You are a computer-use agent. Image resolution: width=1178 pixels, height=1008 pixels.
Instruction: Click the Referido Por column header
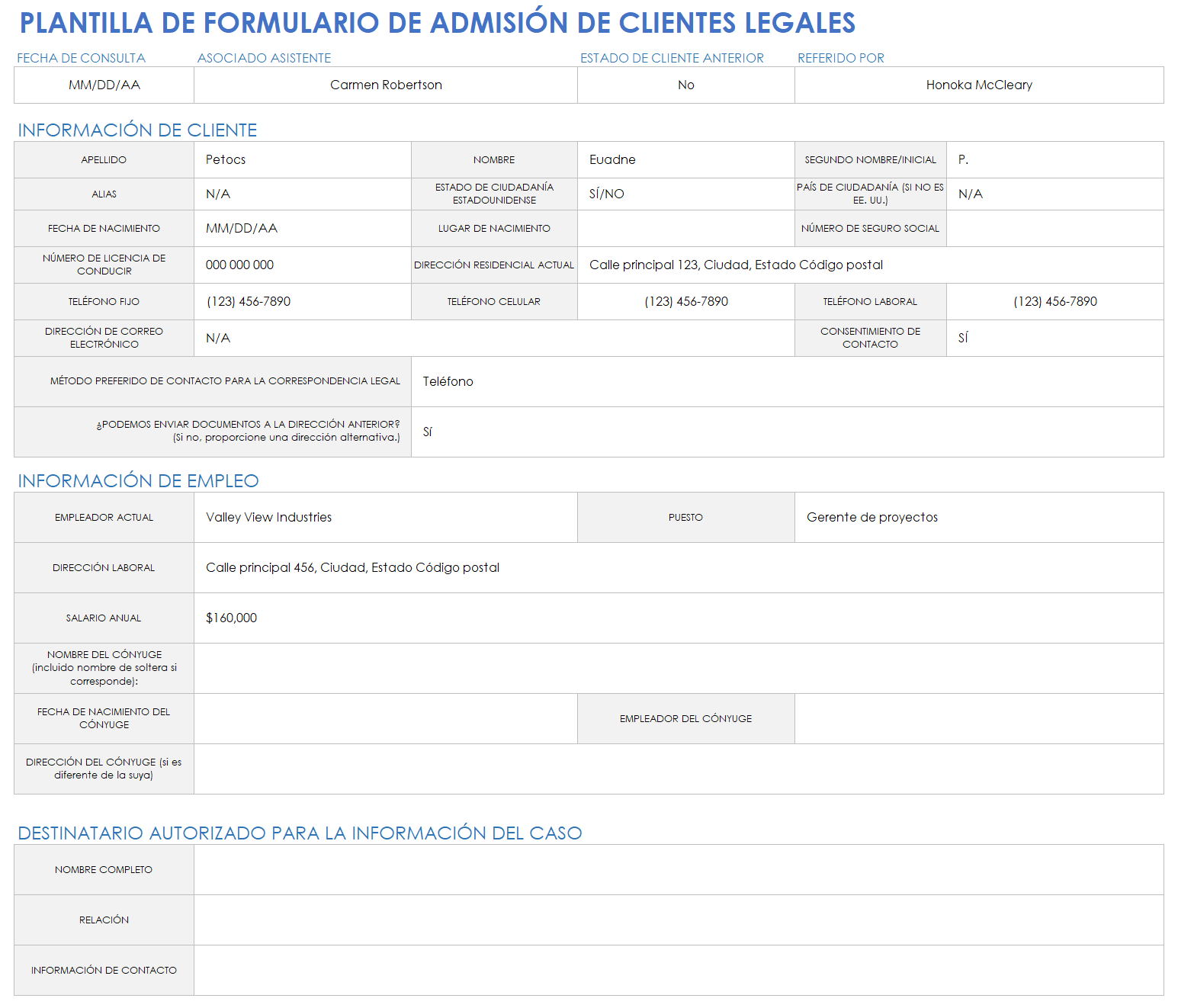click(x=841, y=58)
